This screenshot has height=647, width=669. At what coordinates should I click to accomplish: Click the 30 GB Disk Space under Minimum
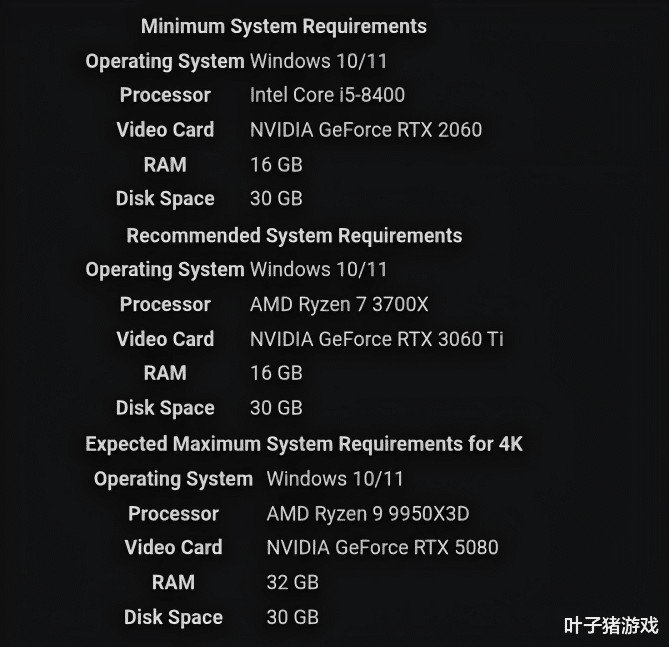[x=276, y=198]
